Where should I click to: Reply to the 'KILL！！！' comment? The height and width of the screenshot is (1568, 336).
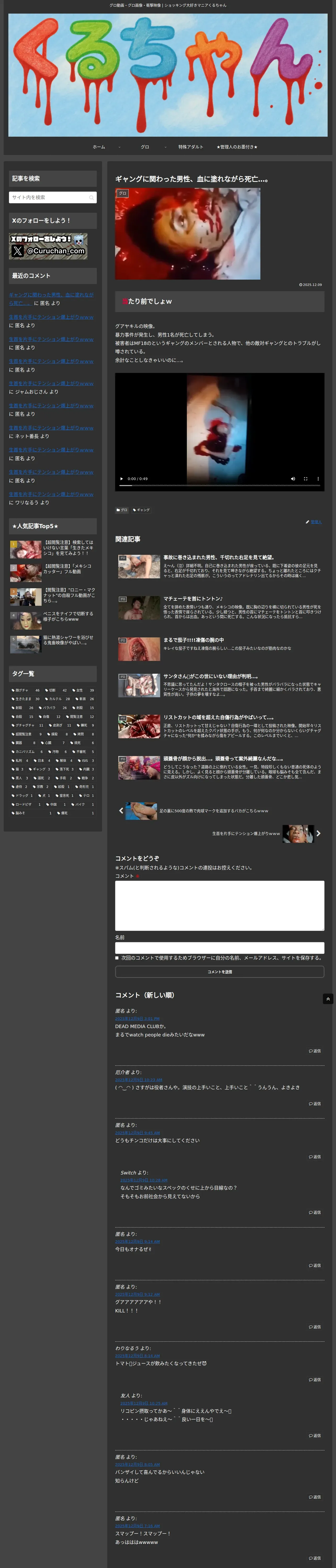(x=315, y=1327)
